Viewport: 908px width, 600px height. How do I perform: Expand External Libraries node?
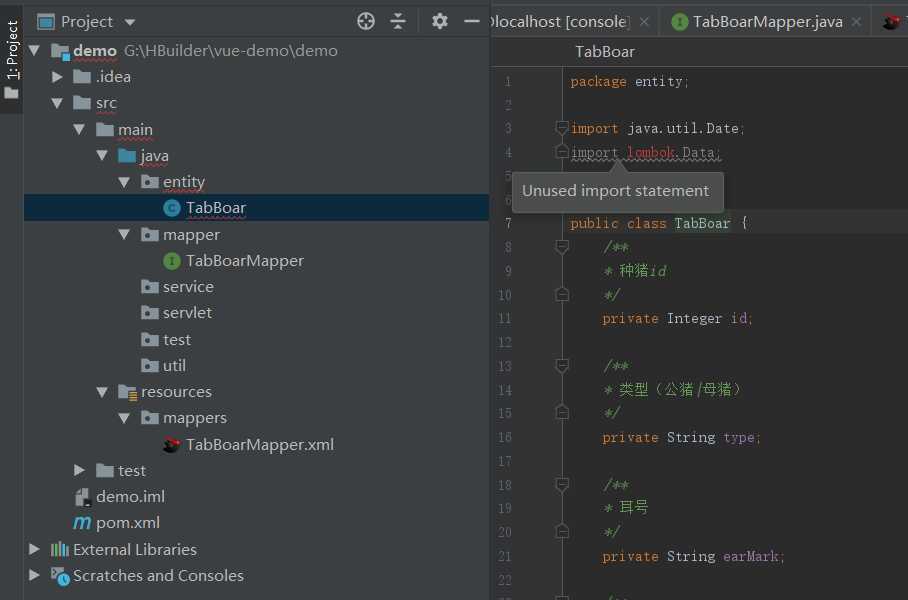(34, 549)
